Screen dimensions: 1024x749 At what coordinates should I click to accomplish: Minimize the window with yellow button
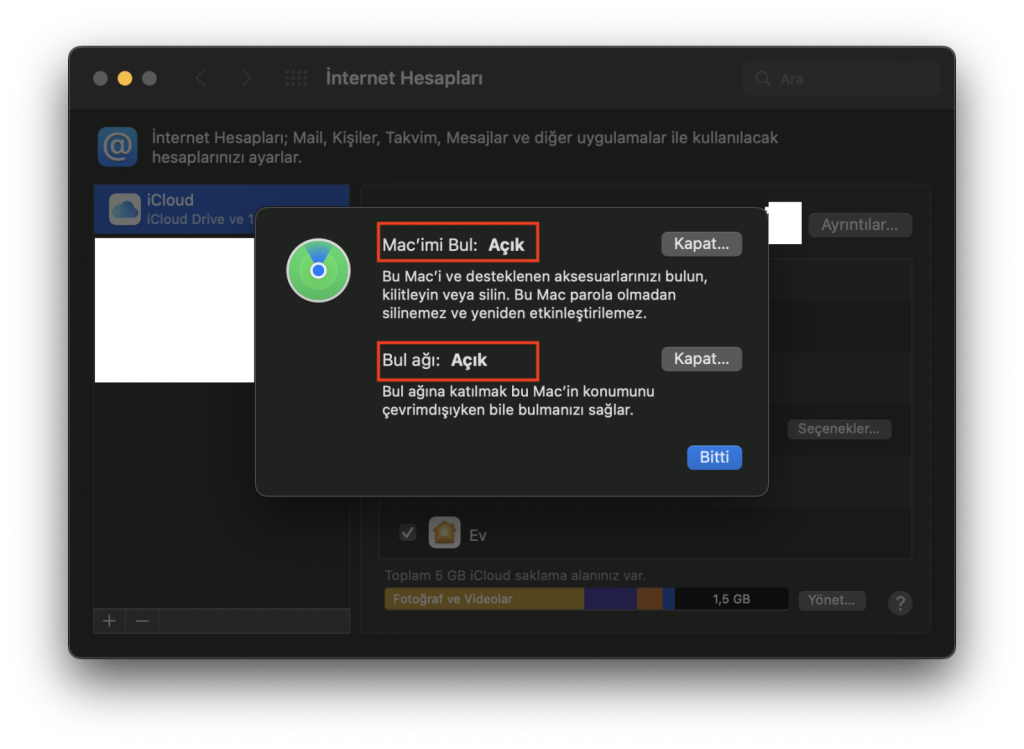point(125,78)
